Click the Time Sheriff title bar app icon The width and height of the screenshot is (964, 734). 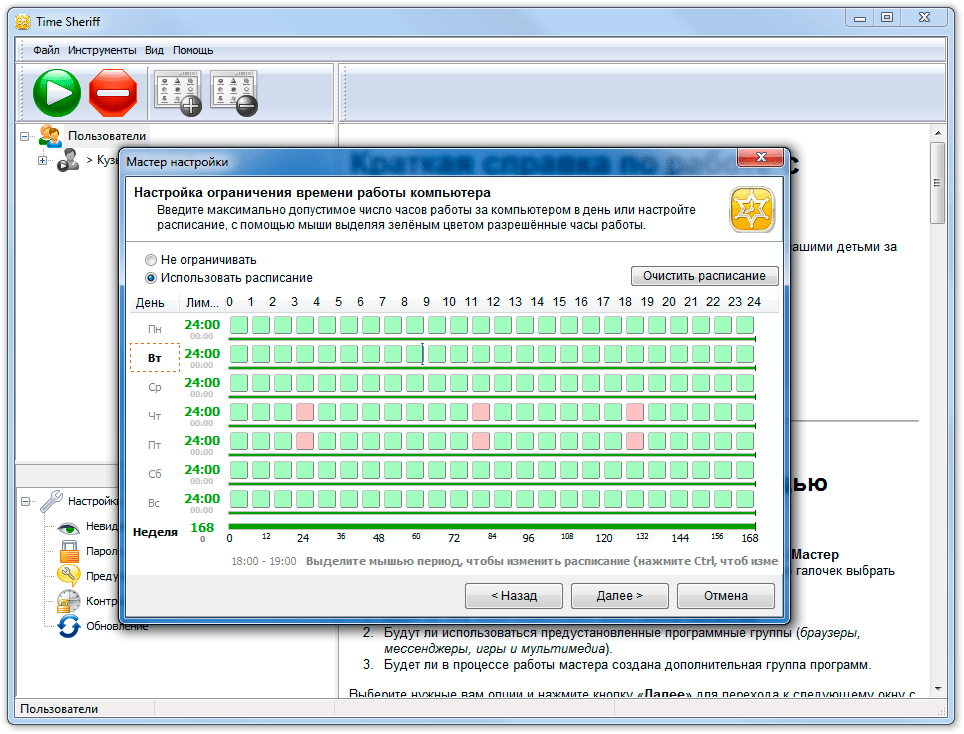click(23, 22)
